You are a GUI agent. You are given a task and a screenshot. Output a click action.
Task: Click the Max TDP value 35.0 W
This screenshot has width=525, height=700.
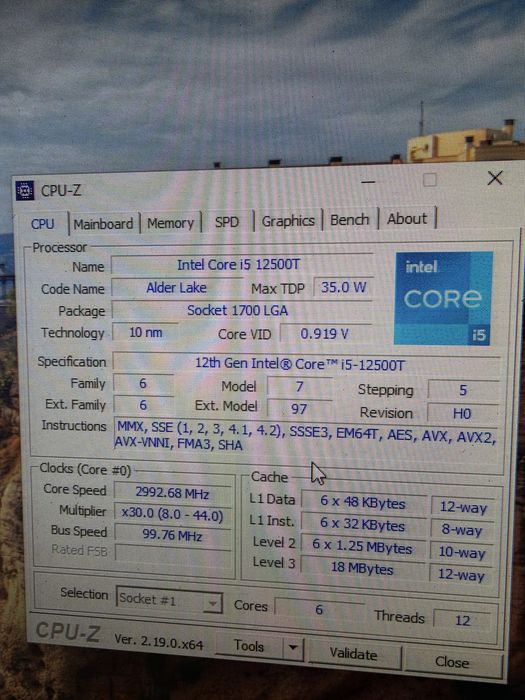point(343,287)
